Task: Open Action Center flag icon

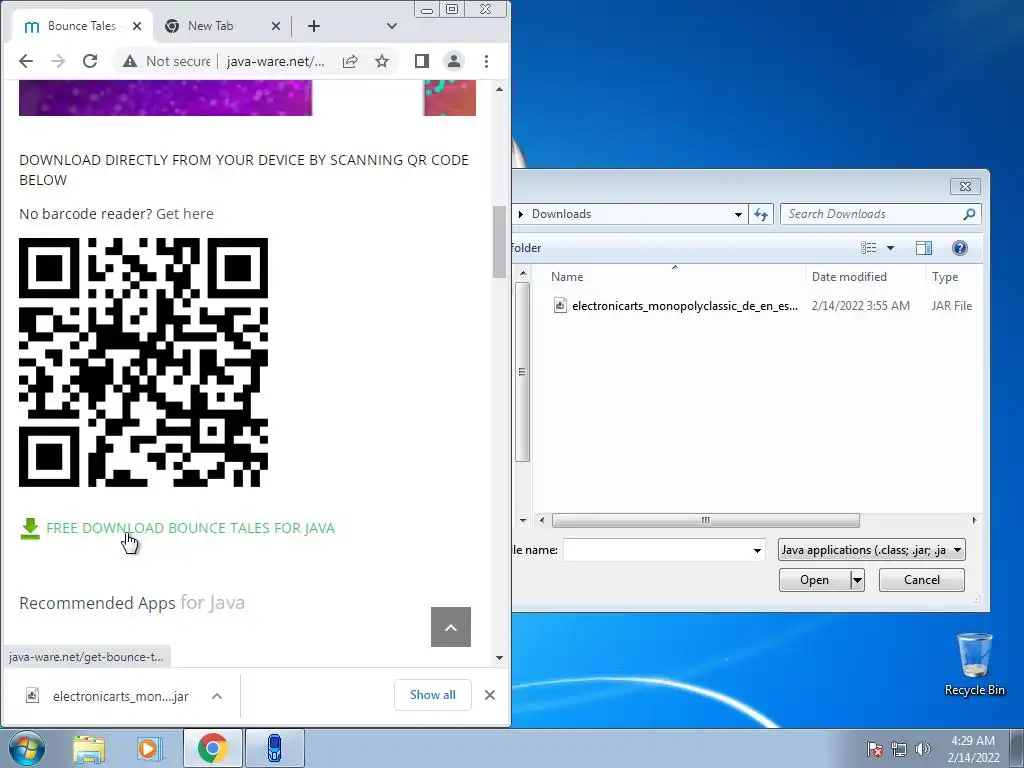Action: pyautogui.click(x=875, y=749)
